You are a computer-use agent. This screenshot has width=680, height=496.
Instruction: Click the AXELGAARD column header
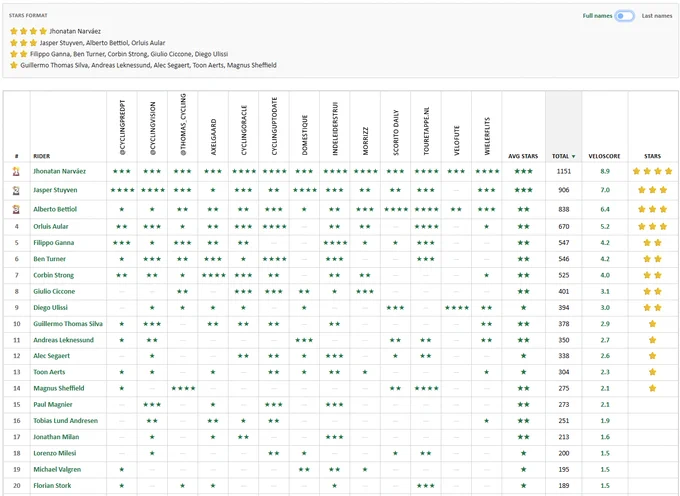[x=213, y=137]
